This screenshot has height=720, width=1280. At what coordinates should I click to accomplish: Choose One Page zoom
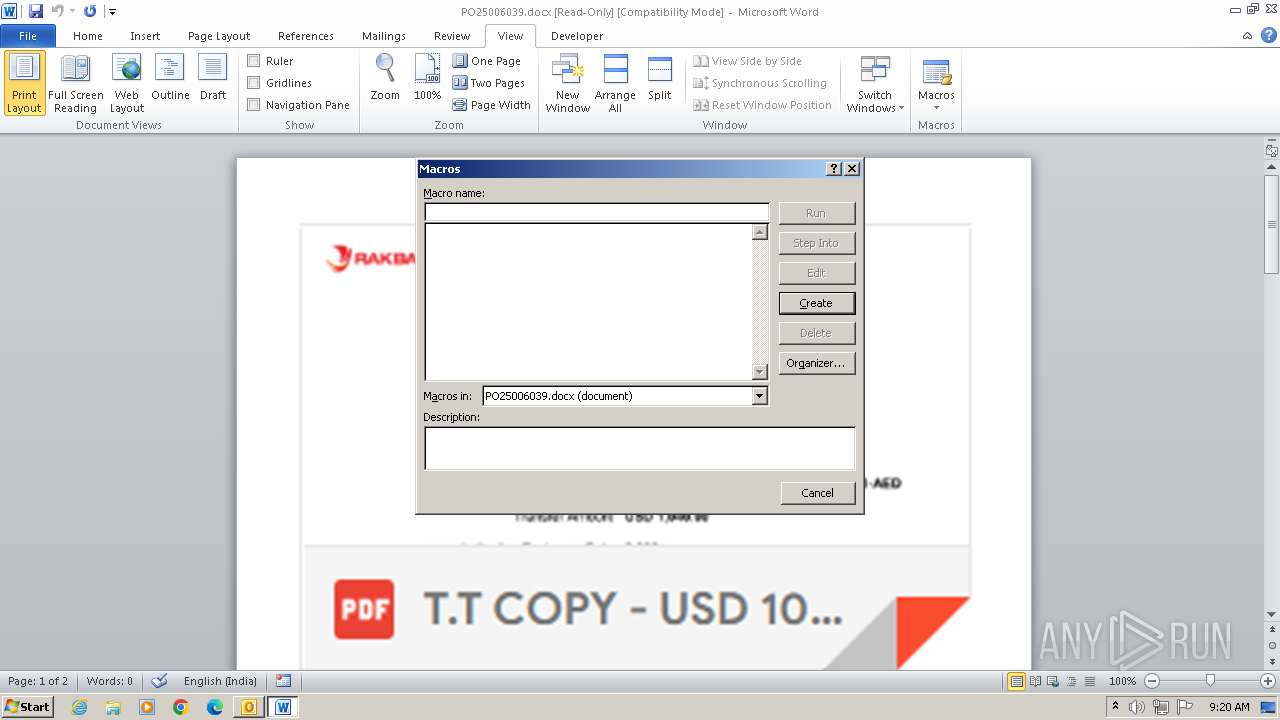[x=487, y=61]
